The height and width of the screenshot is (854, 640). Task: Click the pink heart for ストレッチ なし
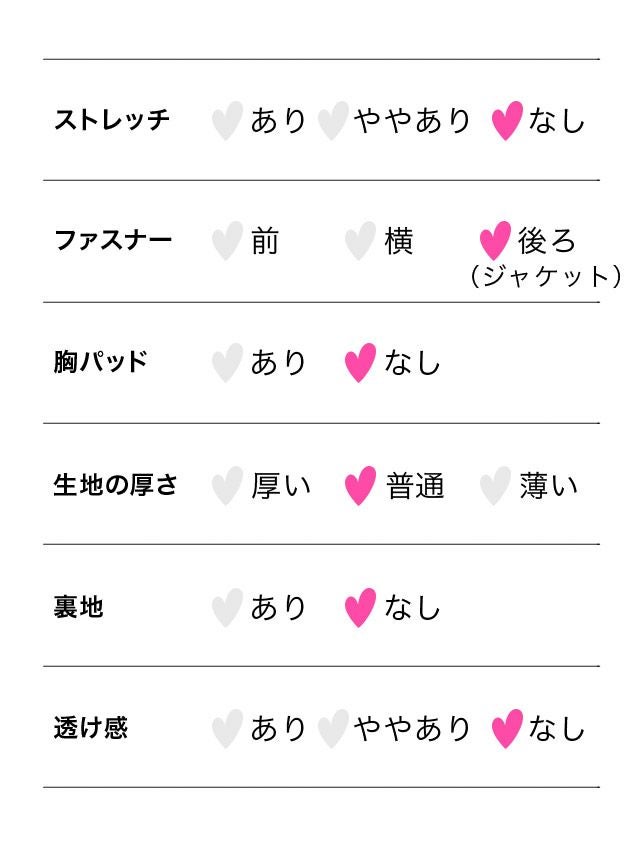click(x=507, y=121)
